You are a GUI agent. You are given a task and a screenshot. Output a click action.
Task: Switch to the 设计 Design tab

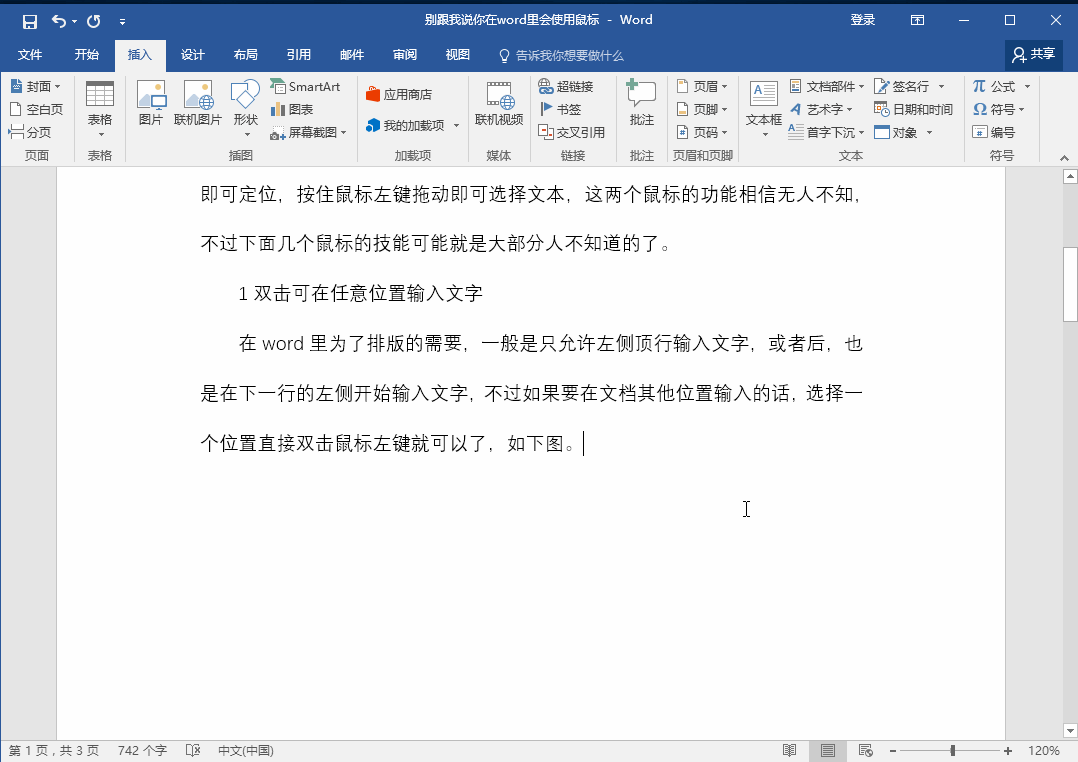(x=192, y=55)
